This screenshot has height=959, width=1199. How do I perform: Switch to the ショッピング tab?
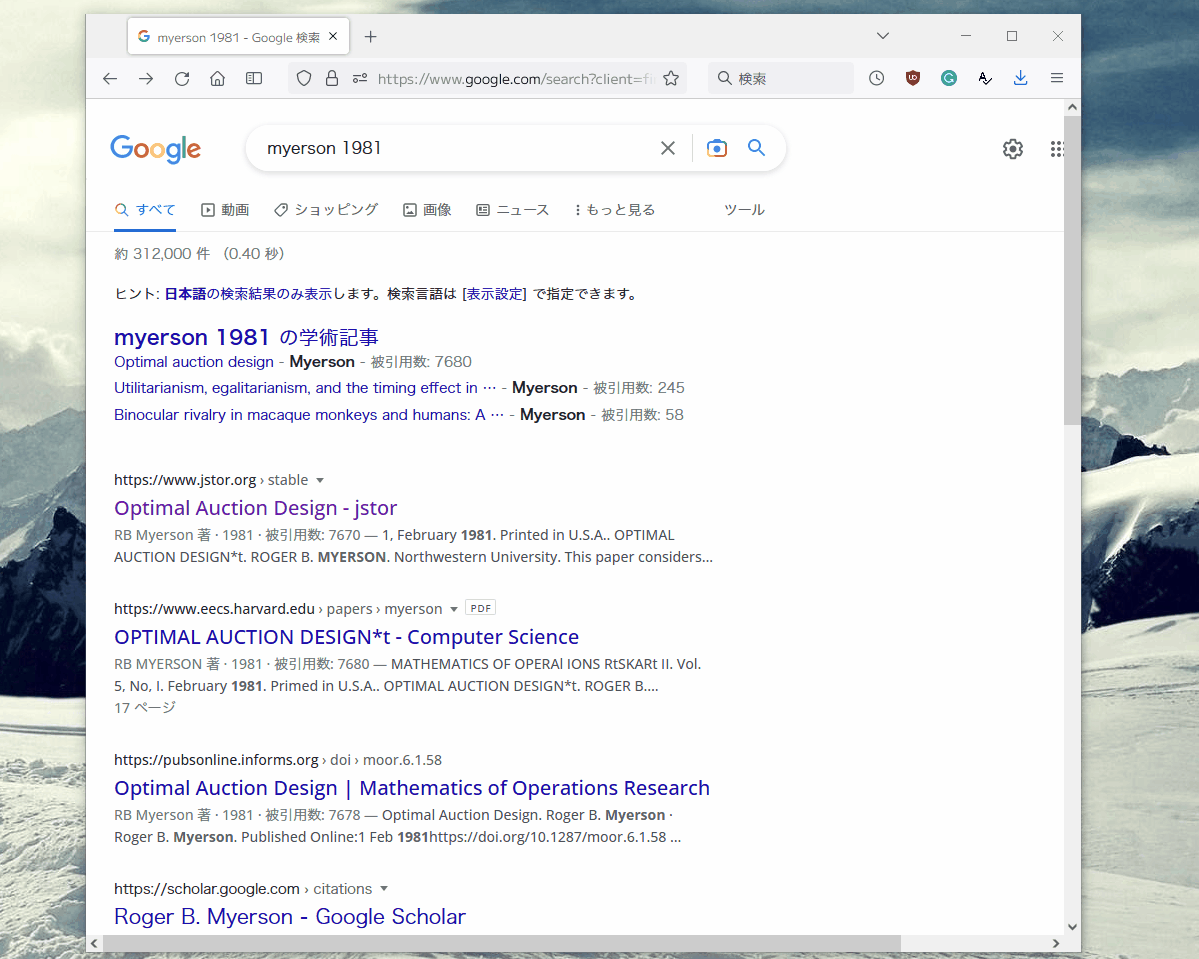pos(326,210)
